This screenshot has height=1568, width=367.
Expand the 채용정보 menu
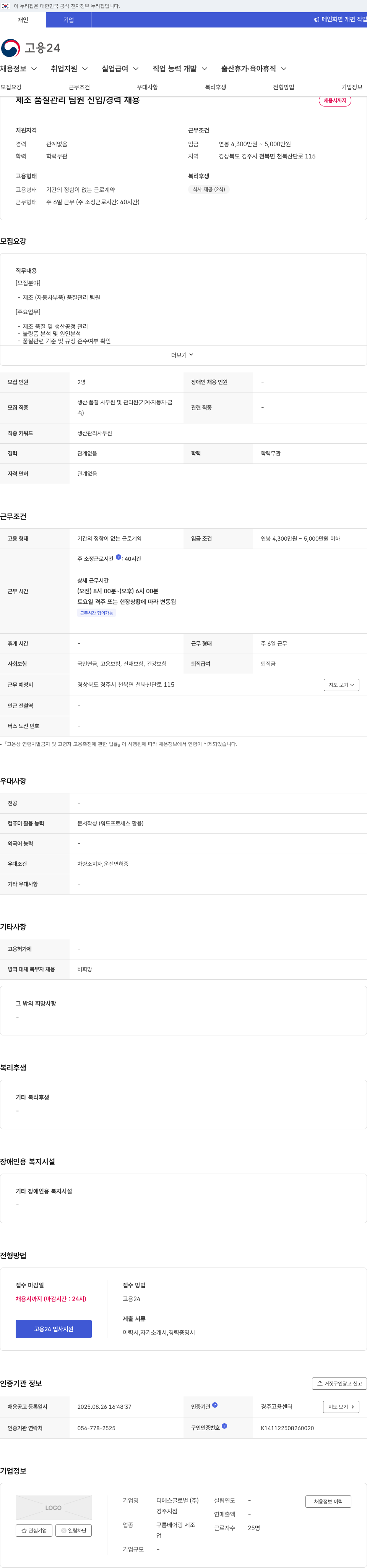point(19,69)
